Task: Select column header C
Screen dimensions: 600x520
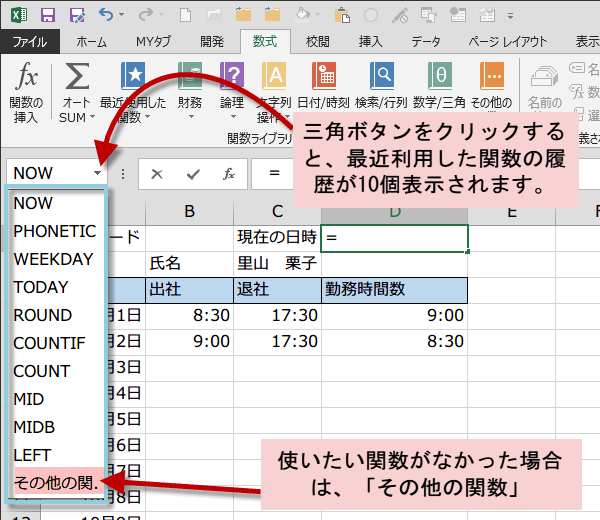Action: 277,211
